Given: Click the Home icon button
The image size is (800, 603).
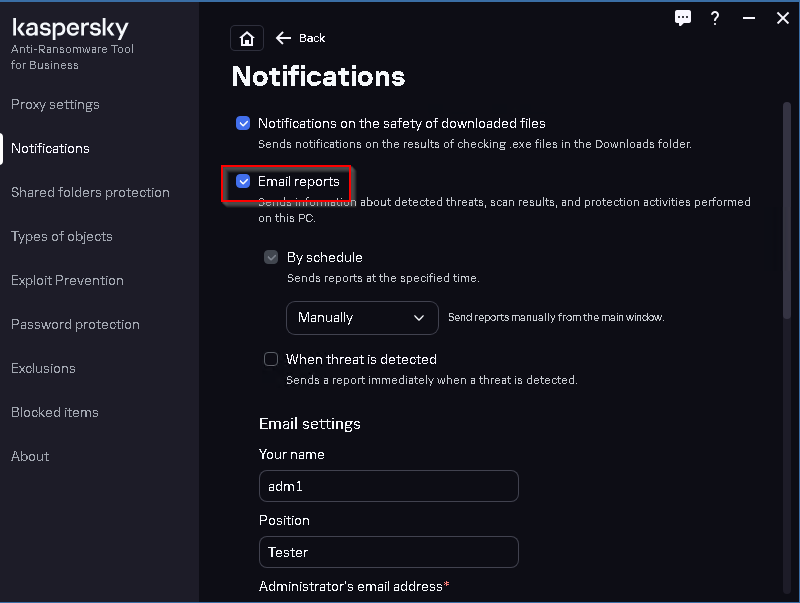Looking at the screenshot, I should pyautogui.click(x=247, y=38).
